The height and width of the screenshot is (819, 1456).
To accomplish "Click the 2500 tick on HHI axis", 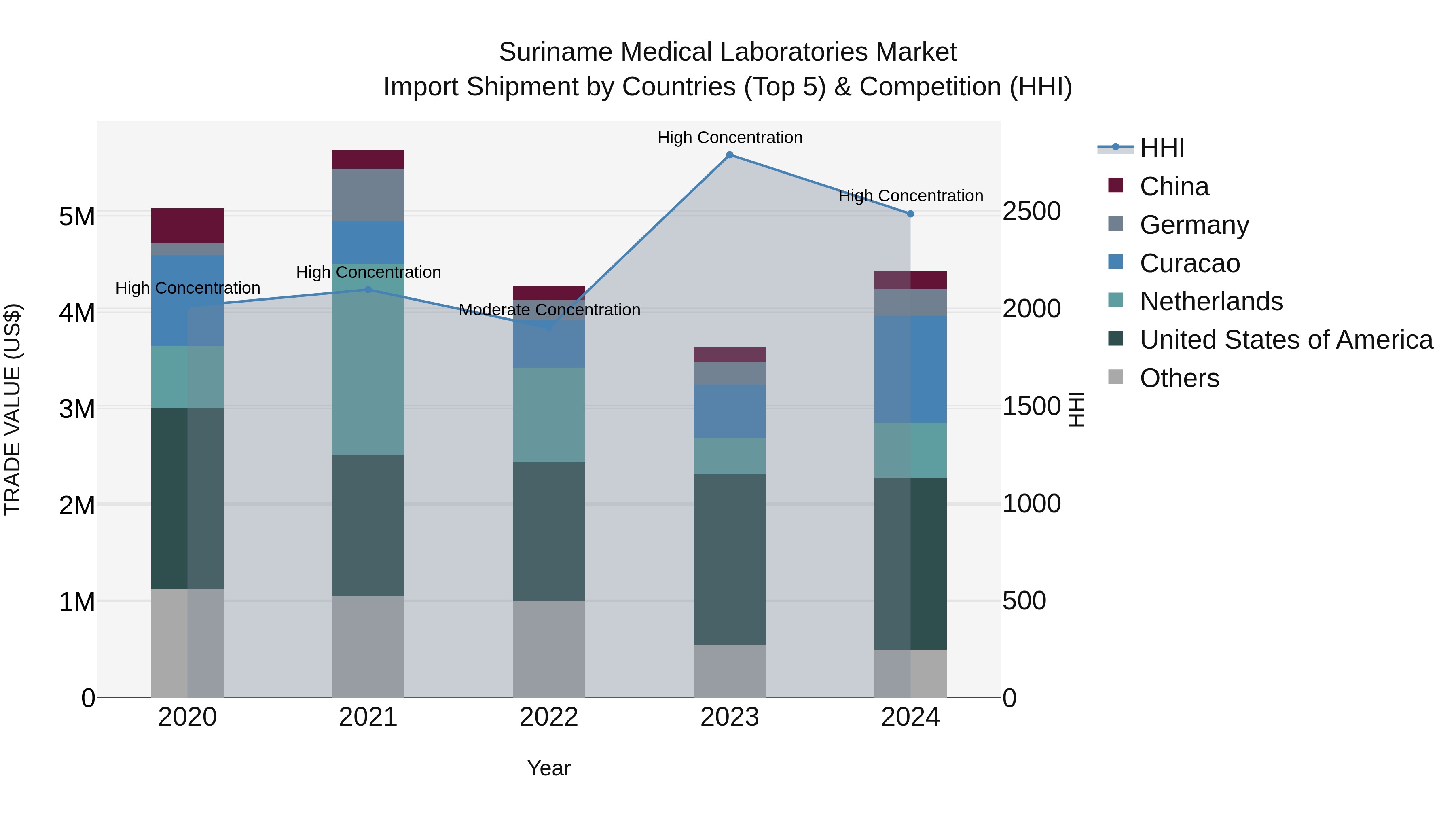I will click(x=1032, y=212).
